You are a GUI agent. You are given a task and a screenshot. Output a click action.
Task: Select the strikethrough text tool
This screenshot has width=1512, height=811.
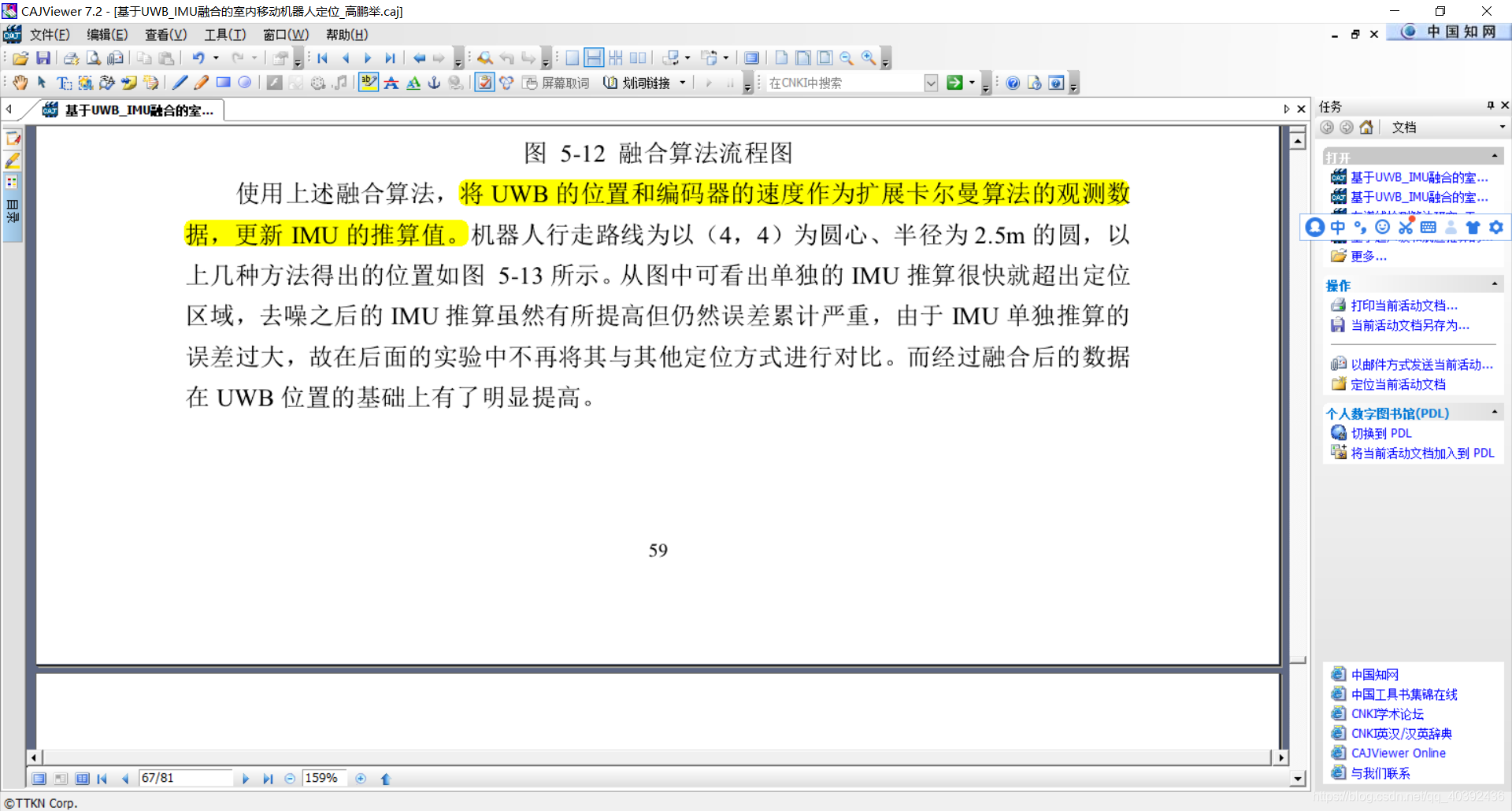tap(391, 83)
